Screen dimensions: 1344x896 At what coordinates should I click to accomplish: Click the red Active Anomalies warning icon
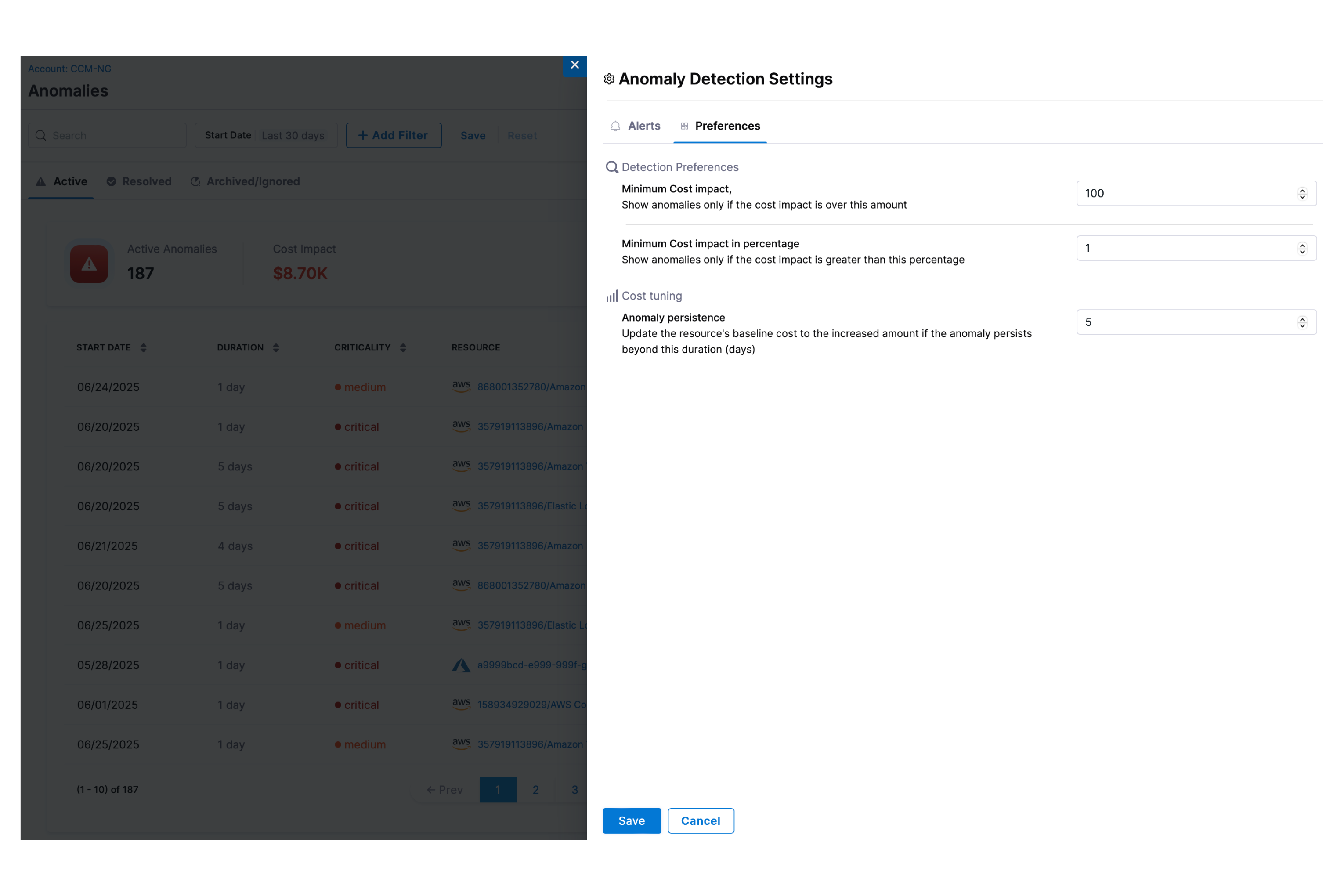[x=89, y=264]
